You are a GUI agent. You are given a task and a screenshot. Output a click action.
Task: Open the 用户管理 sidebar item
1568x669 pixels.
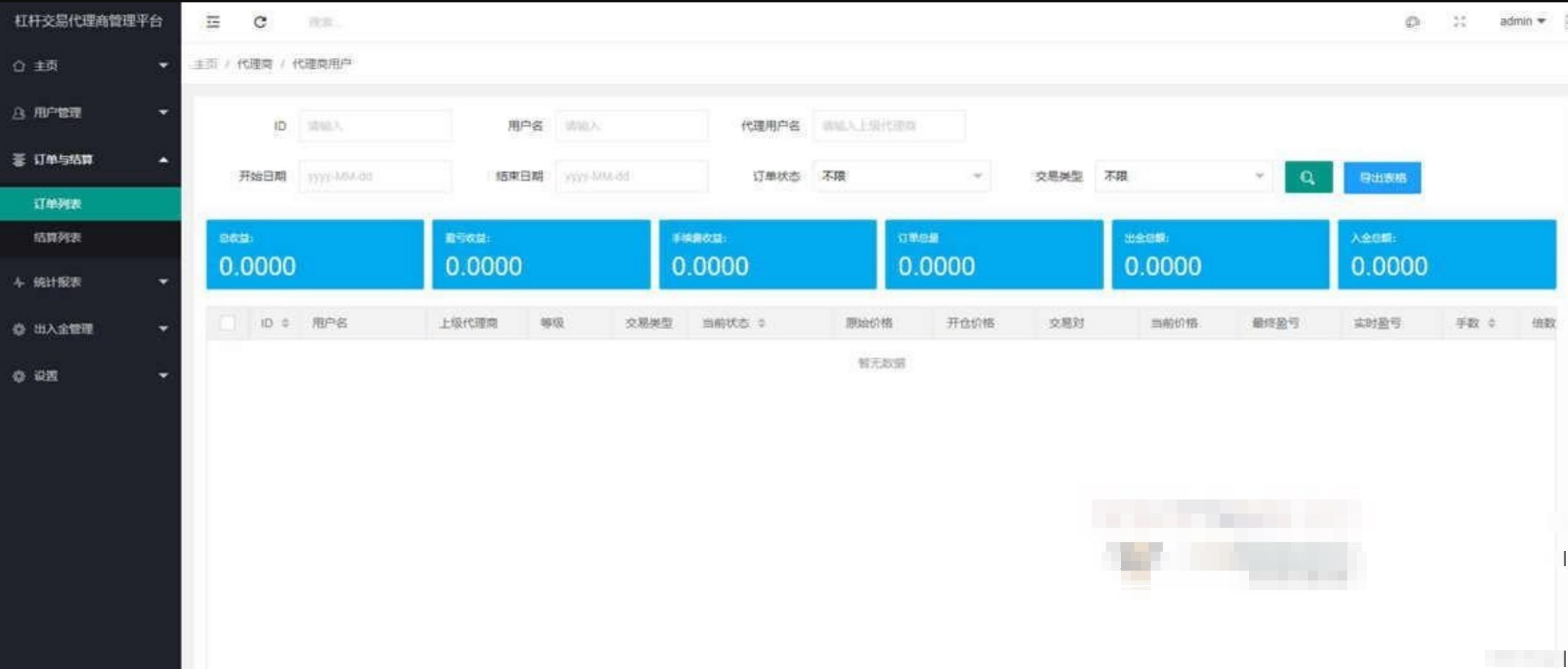coord(90,113)
